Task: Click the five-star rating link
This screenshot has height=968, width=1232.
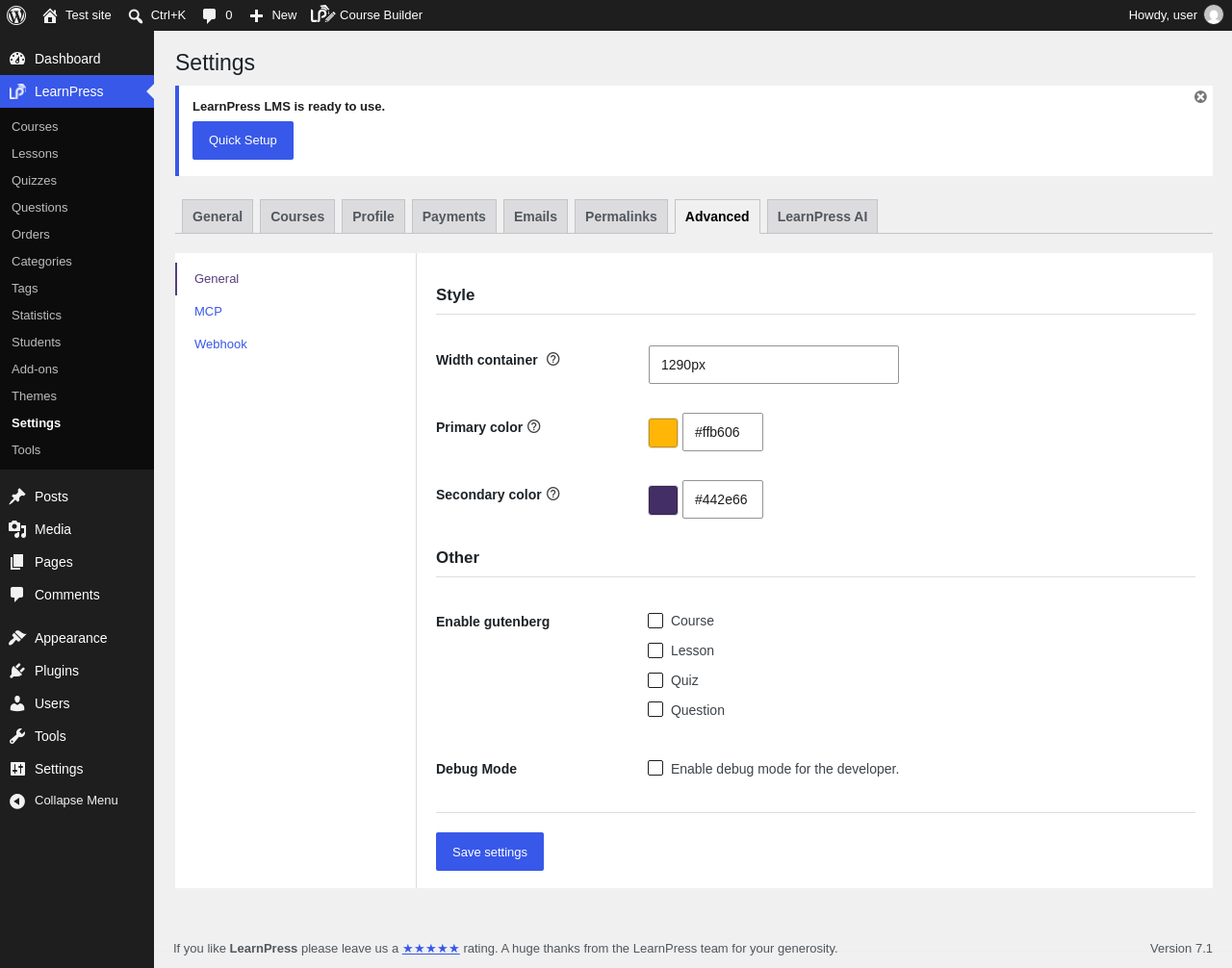Action: pyautogui.click(x=431, y=949)
